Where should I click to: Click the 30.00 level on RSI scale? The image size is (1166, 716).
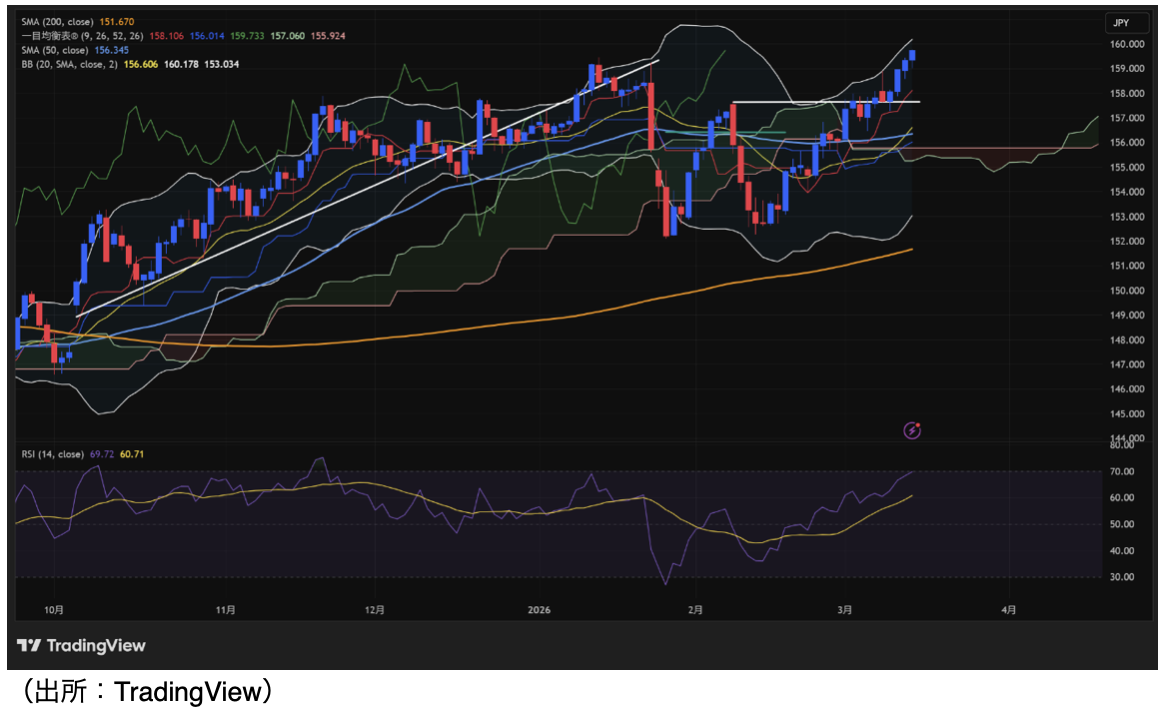(x=1121, y=577)
